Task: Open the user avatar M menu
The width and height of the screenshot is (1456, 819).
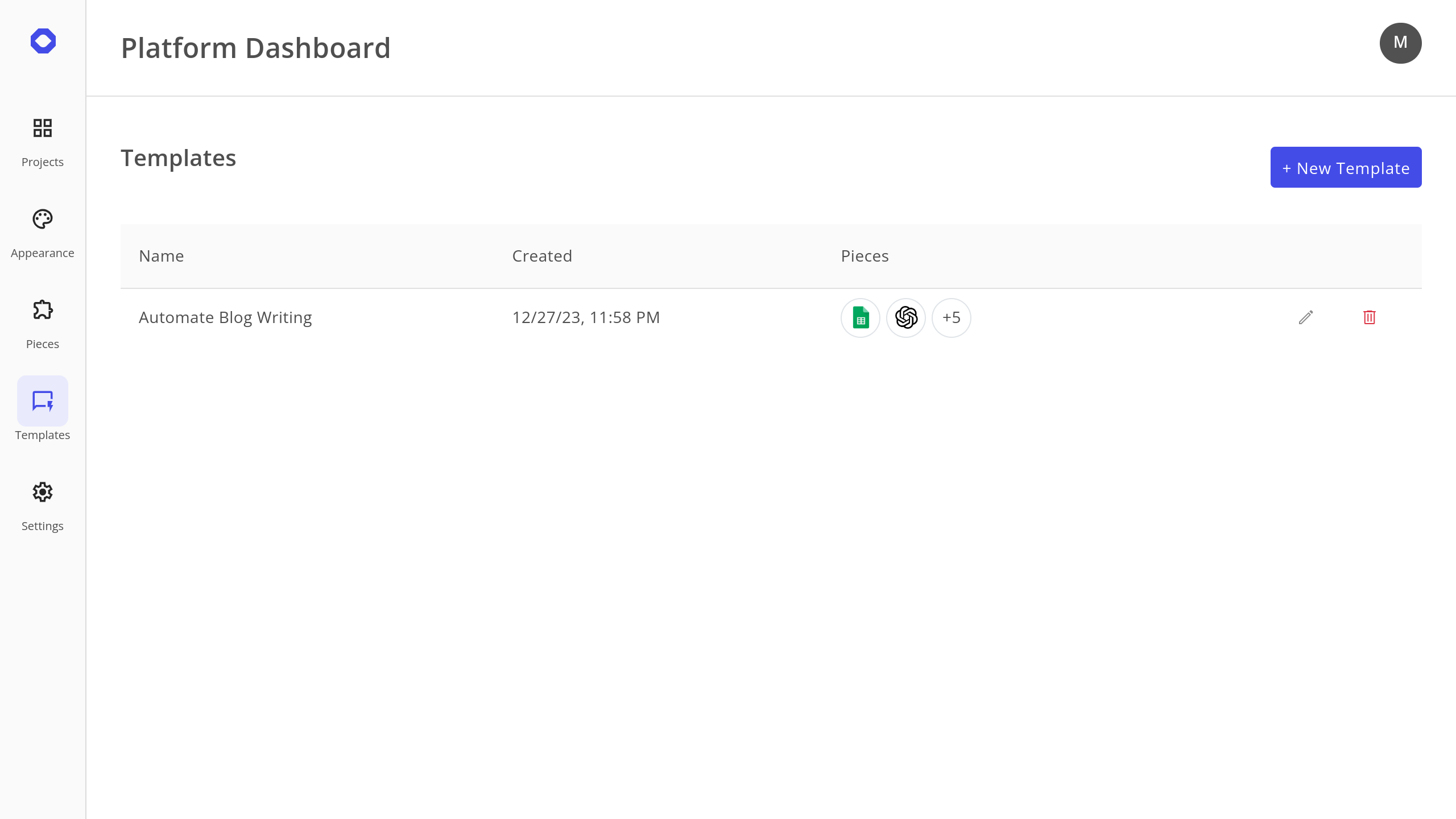Action: [x=1400, y=43]
